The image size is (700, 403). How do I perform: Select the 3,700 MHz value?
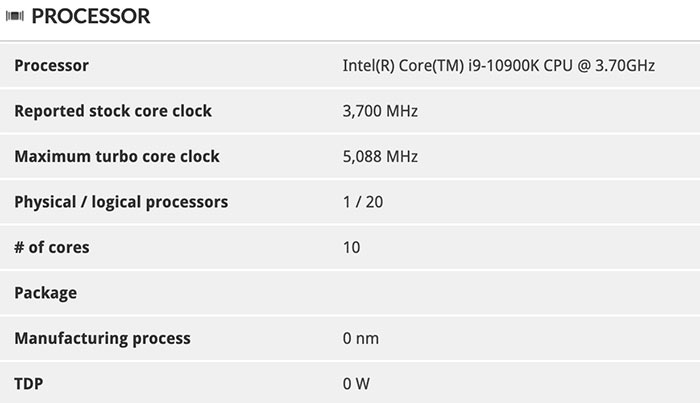380,111
